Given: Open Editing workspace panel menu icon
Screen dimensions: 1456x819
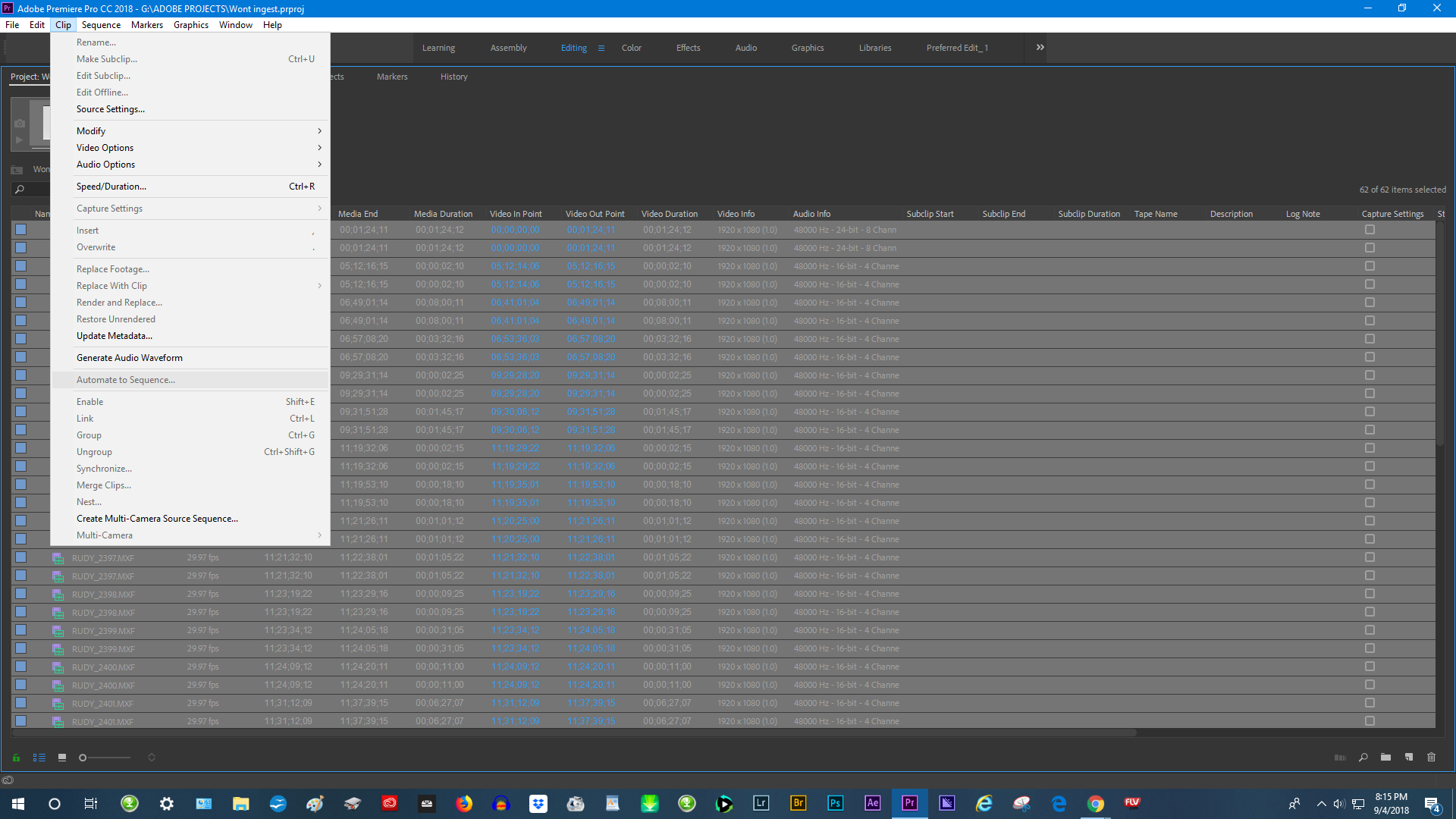Looking at the screenshot, I should tap(601, 48).
